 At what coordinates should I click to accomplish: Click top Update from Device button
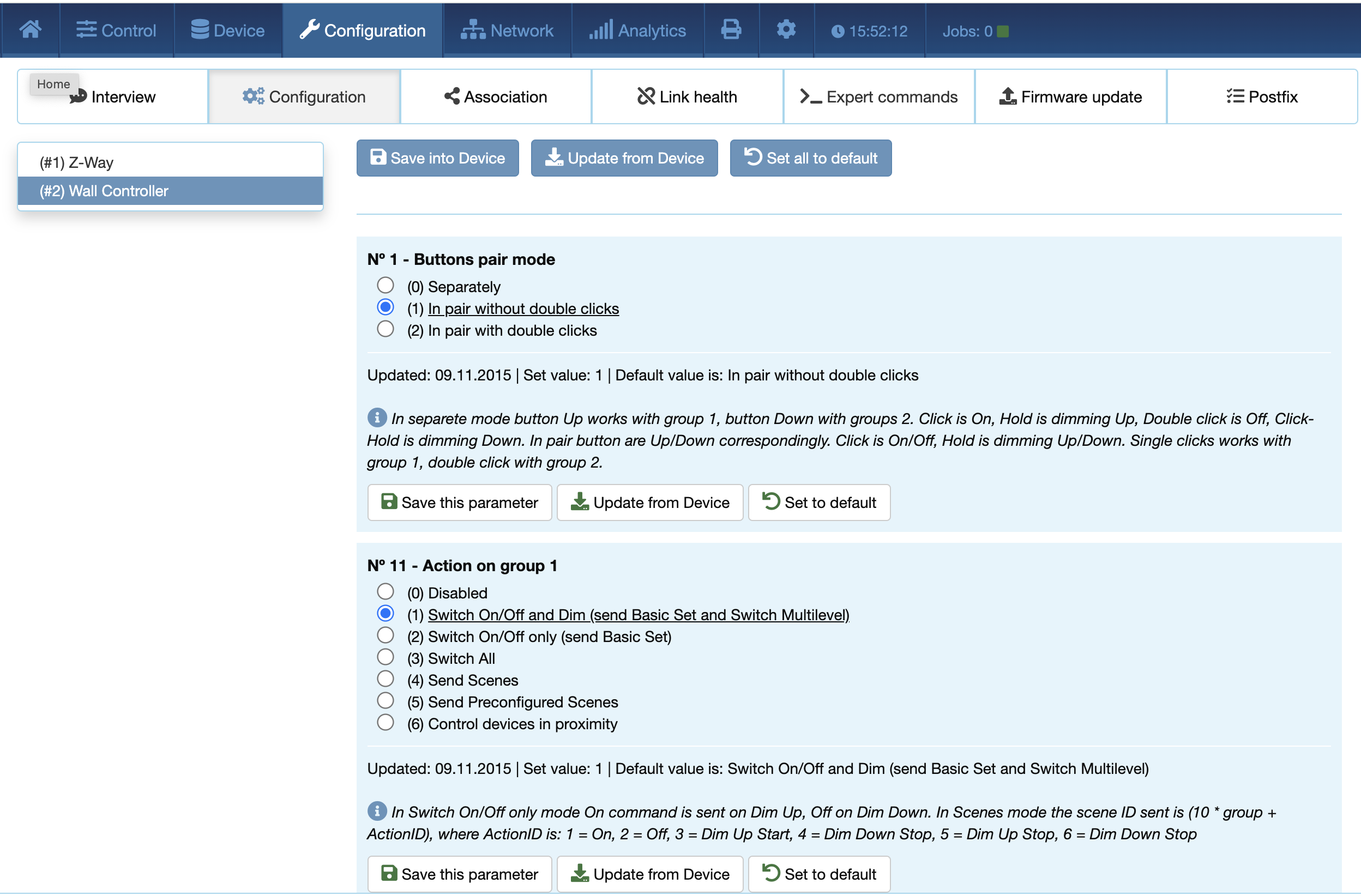[624, 158]
